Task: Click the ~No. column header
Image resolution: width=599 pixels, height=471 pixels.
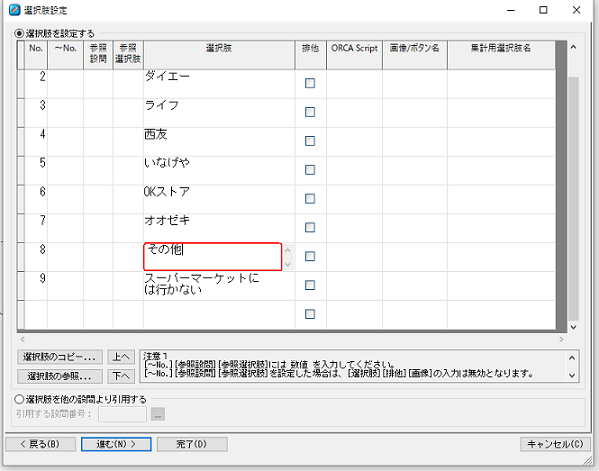Action: pos(66,55)
